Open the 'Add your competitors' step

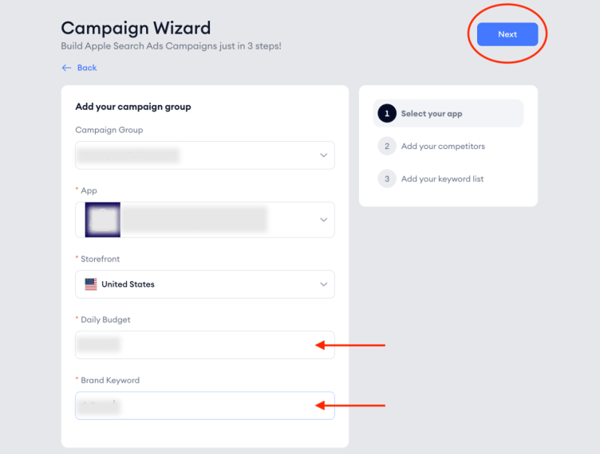click(x=443, y=146)
